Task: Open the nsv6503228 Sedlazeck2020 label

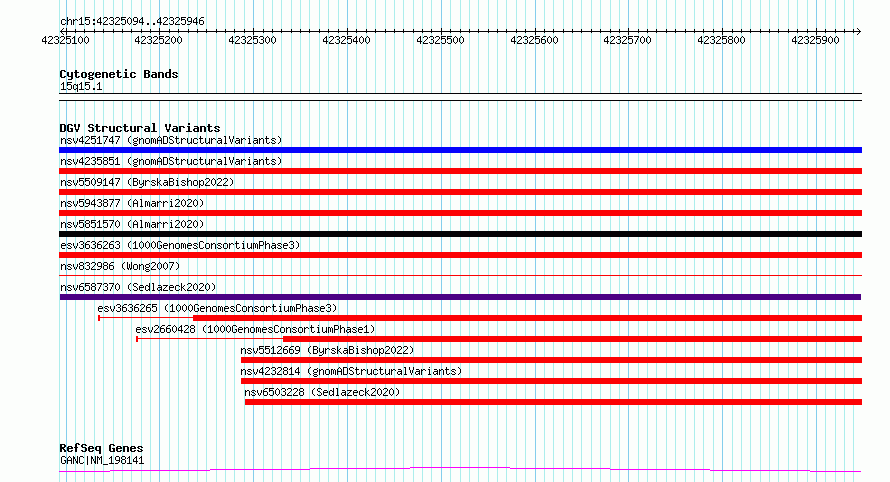Action: point(322,392)
